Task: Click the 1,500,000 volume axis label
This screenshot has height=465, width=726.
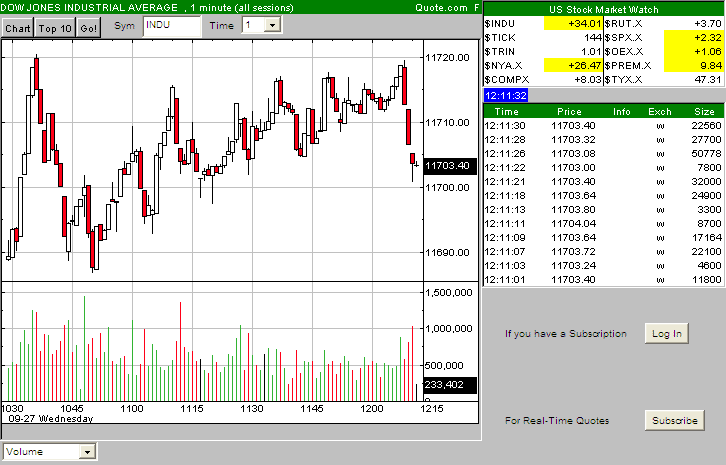Action: pyautogui.click(x=449, y=292)
